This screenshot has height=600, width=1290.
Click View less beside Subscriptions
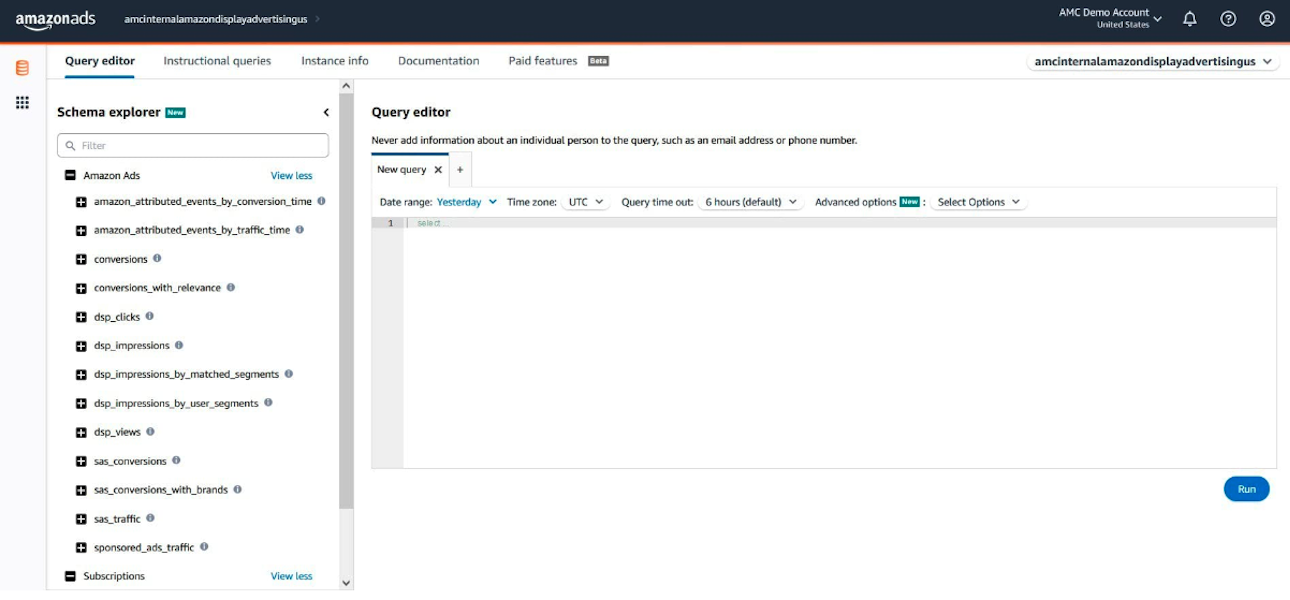coord(291,577)
